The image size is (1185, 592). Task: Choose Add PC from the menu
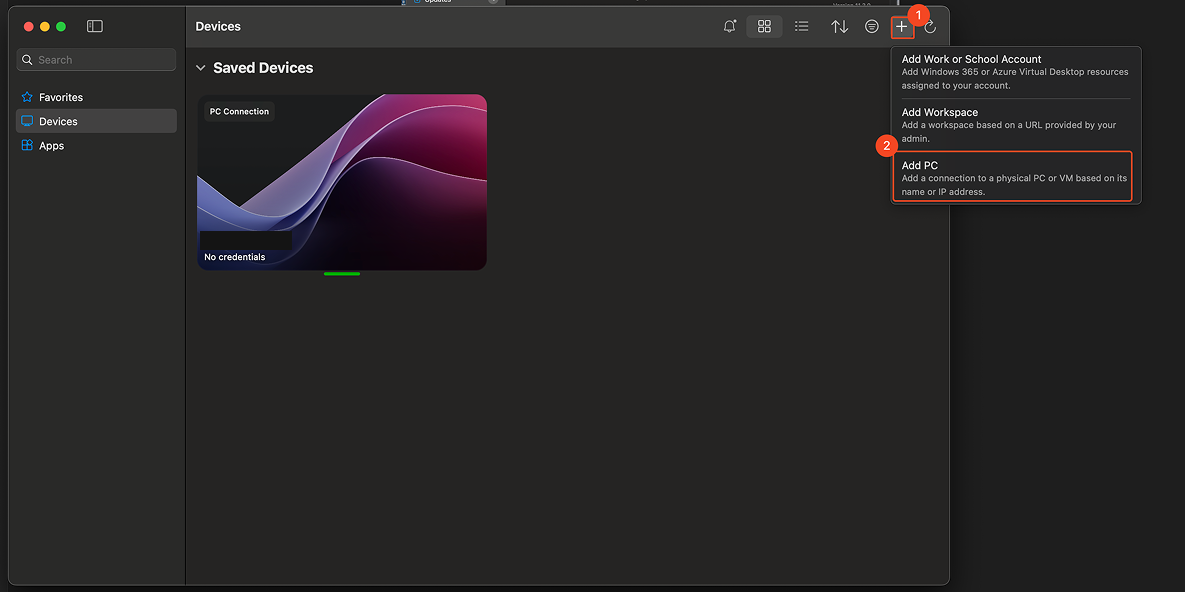click(1012, 176)
